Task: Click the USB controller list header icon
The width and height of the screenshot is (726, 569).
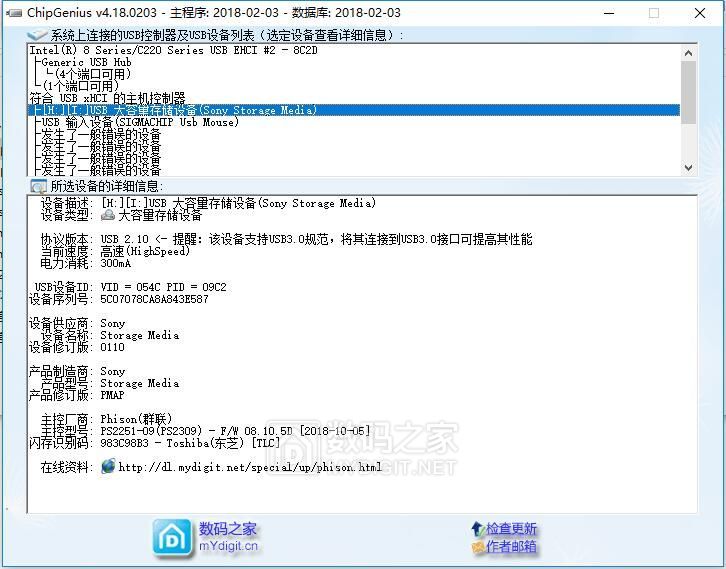Action: pyautogui.click(x=38, y=35)
